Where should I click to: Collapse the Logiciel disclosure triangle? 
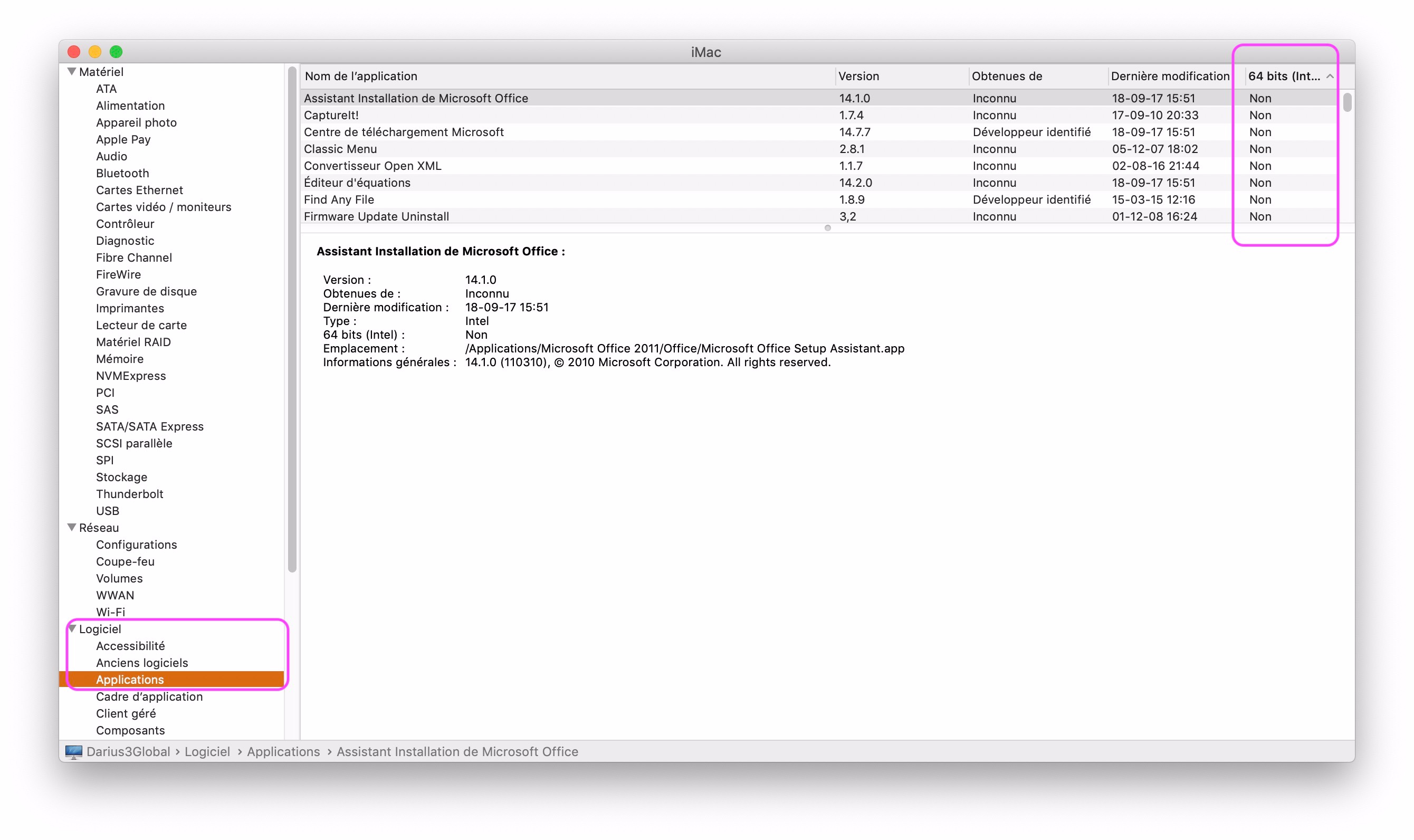coord(72,628)
